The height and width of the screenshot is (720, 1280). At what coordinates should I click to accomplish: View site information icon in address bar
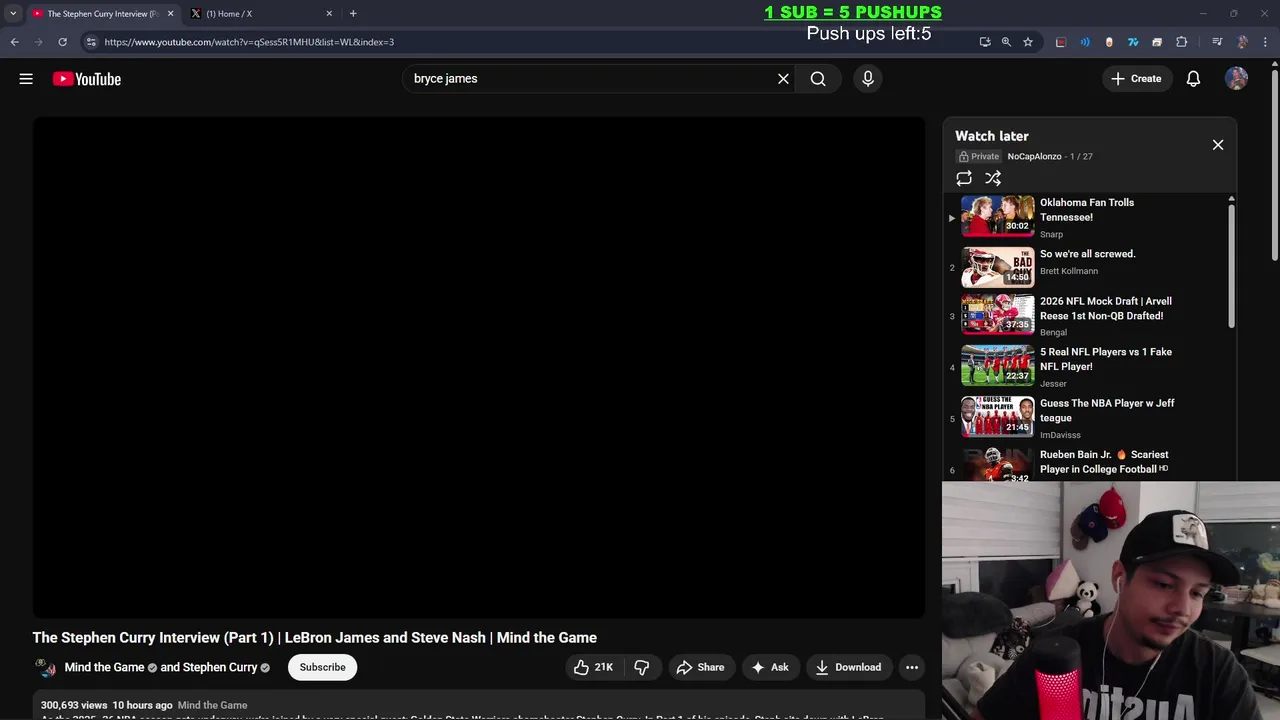pos(91,42)
